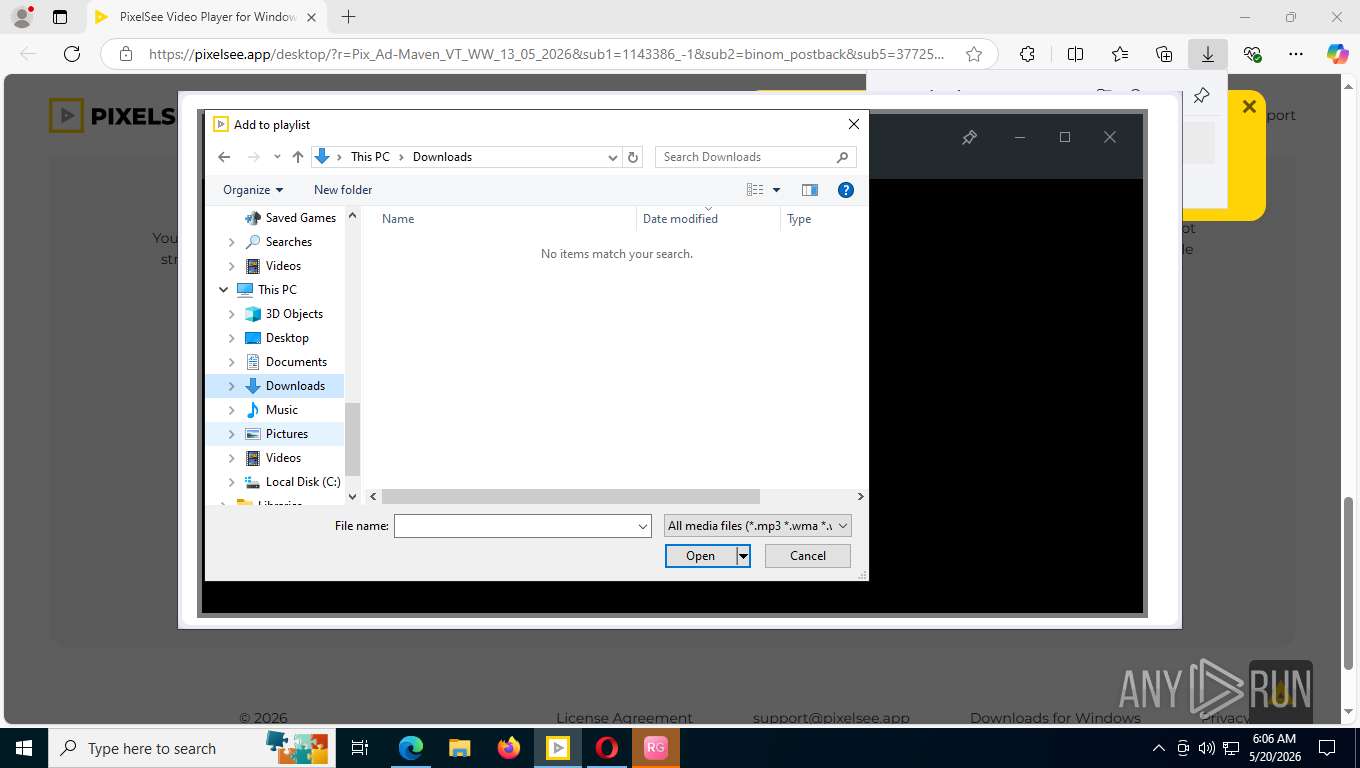Select 3D Objects folder
The image size is (1360, 768).
click(294, 314)
